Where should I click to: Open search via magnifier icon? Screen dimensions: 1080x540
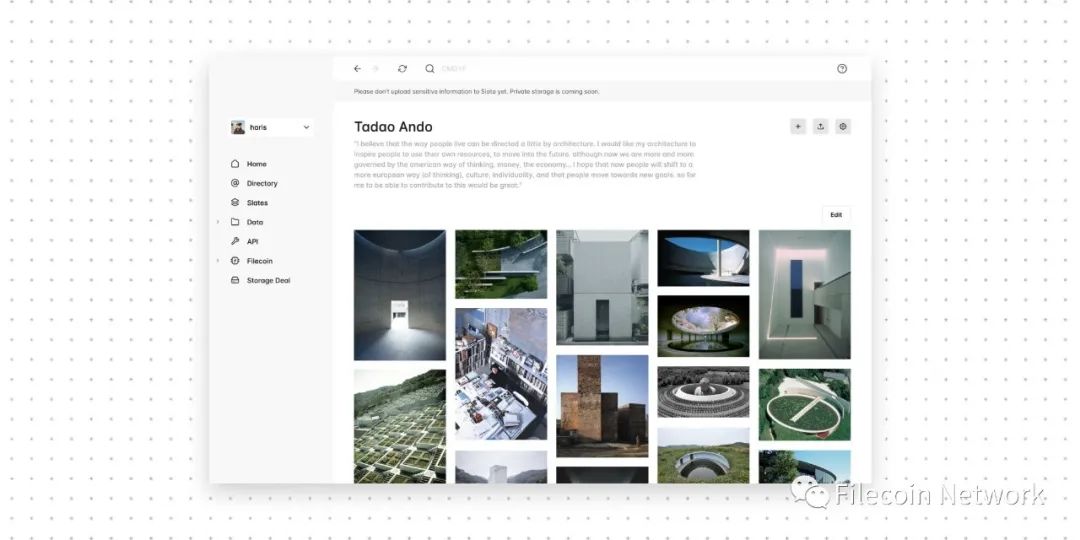click(x=430, y=69)
